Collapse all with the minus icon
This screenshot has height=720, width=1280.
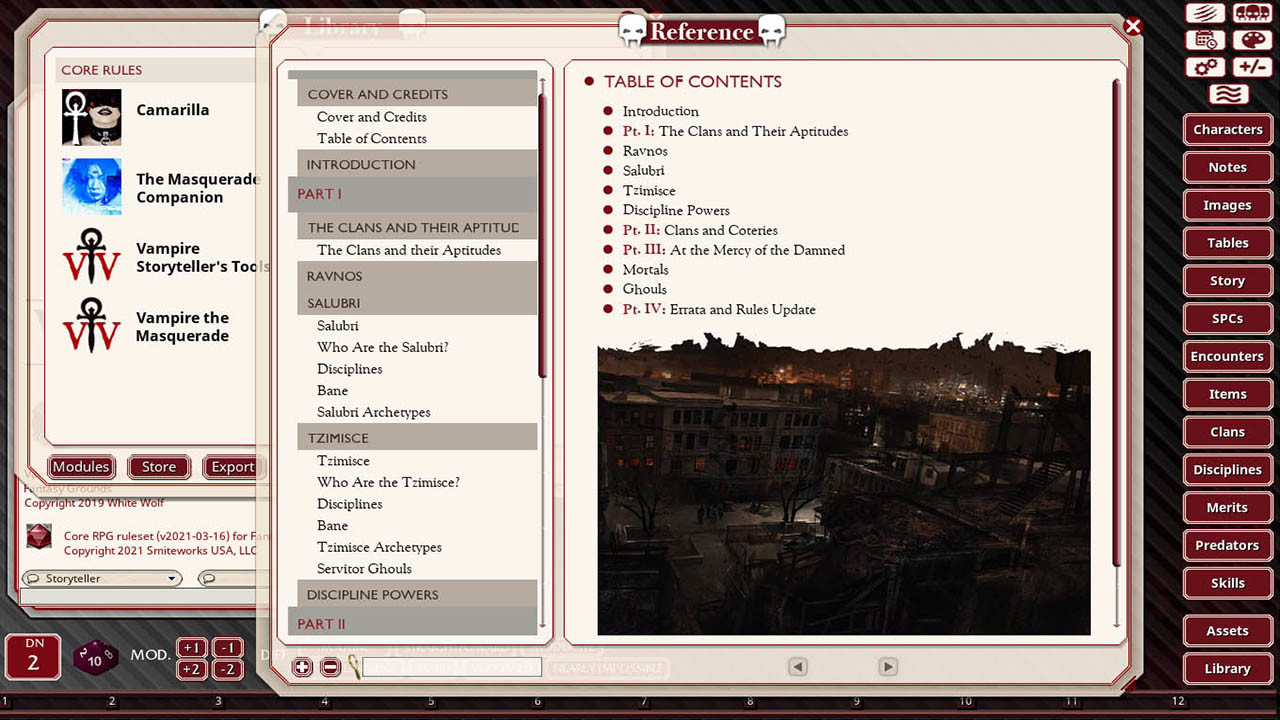point(330,667)
